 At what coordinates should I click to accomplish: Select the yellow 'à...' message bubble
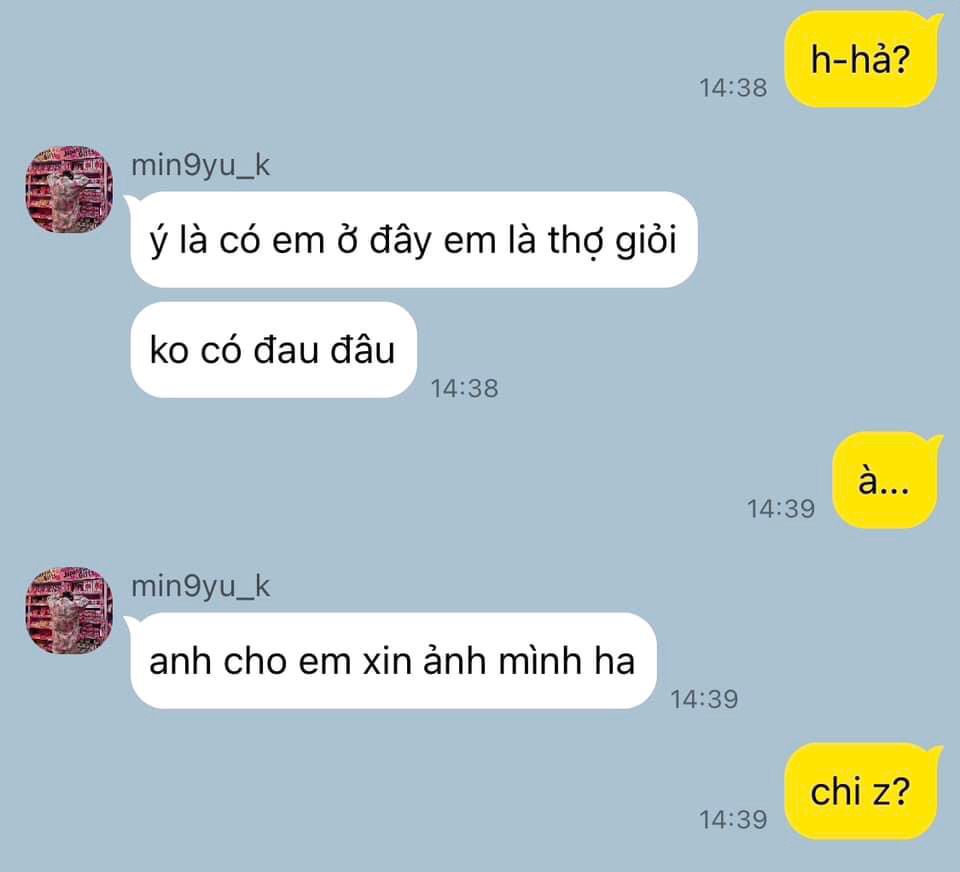[887, 480]
